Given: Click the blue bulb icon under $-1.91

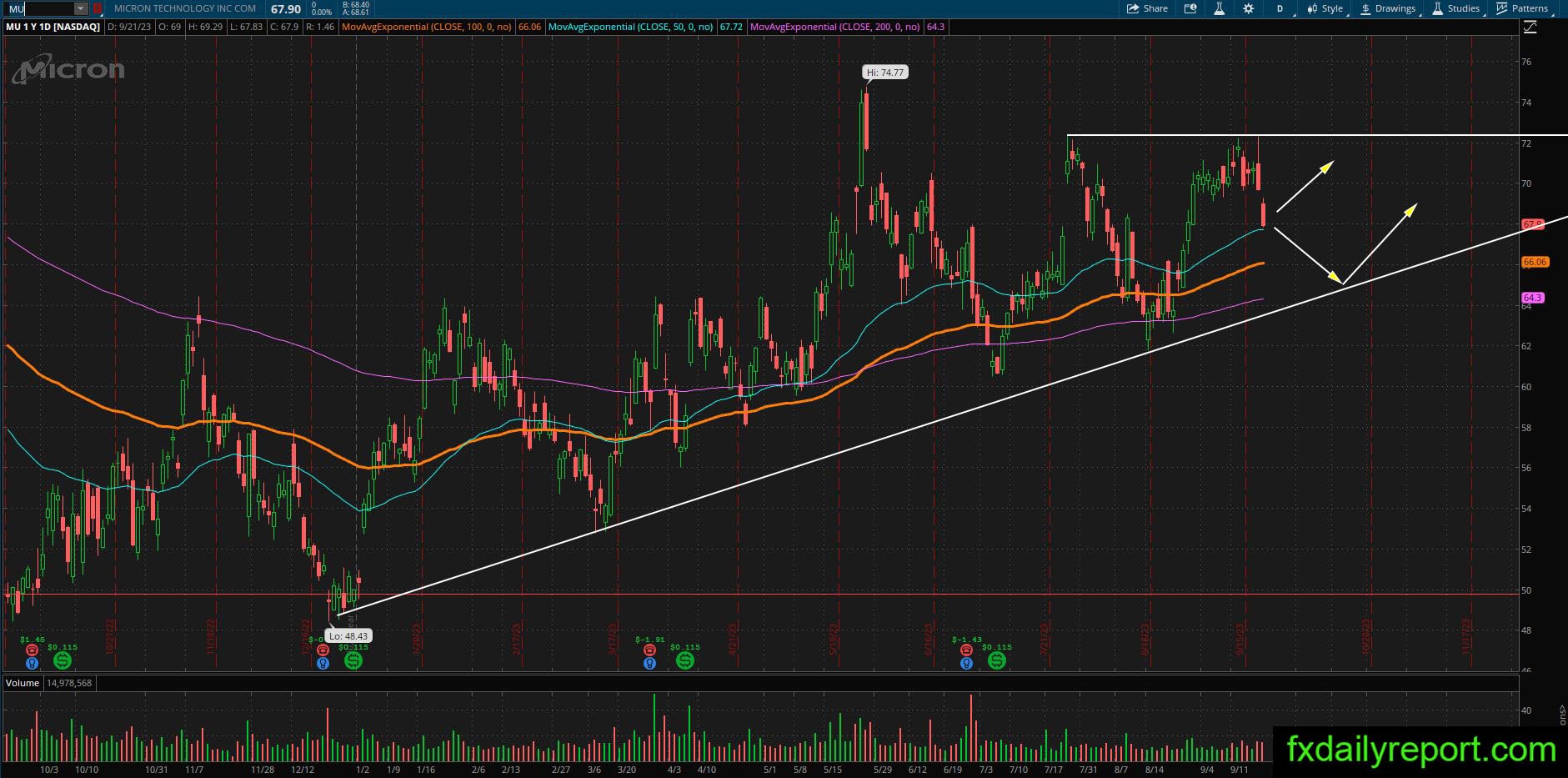Looking at the screenshot, I should [649, 663].
